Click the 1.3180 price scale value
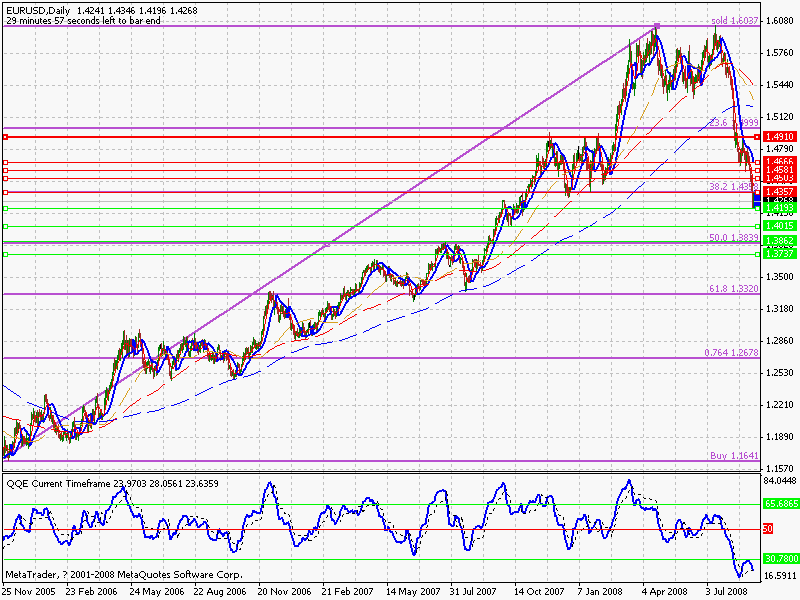The height and width of the screenshot is (600, 800). [x=780, y=309]
